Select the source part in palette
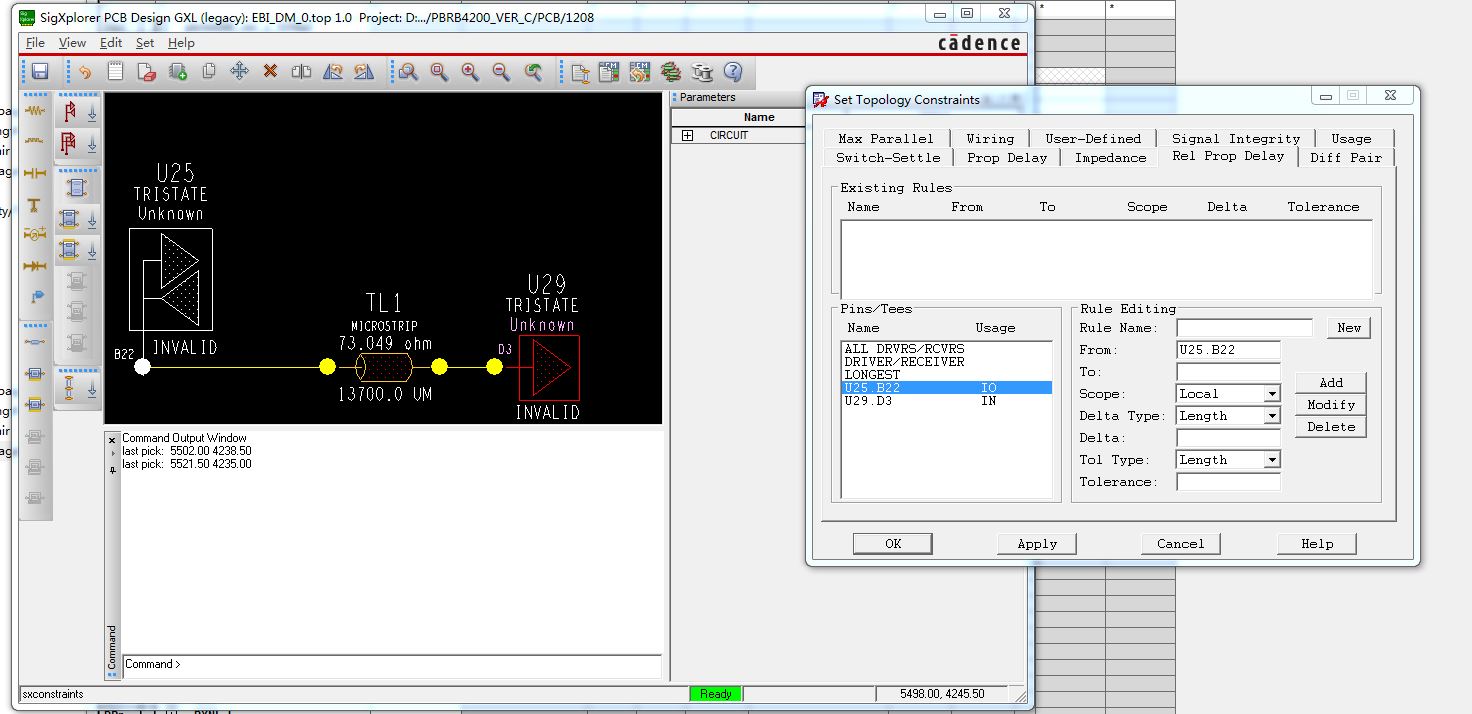Screen dimensions: 1472x714 click(35, 235)
